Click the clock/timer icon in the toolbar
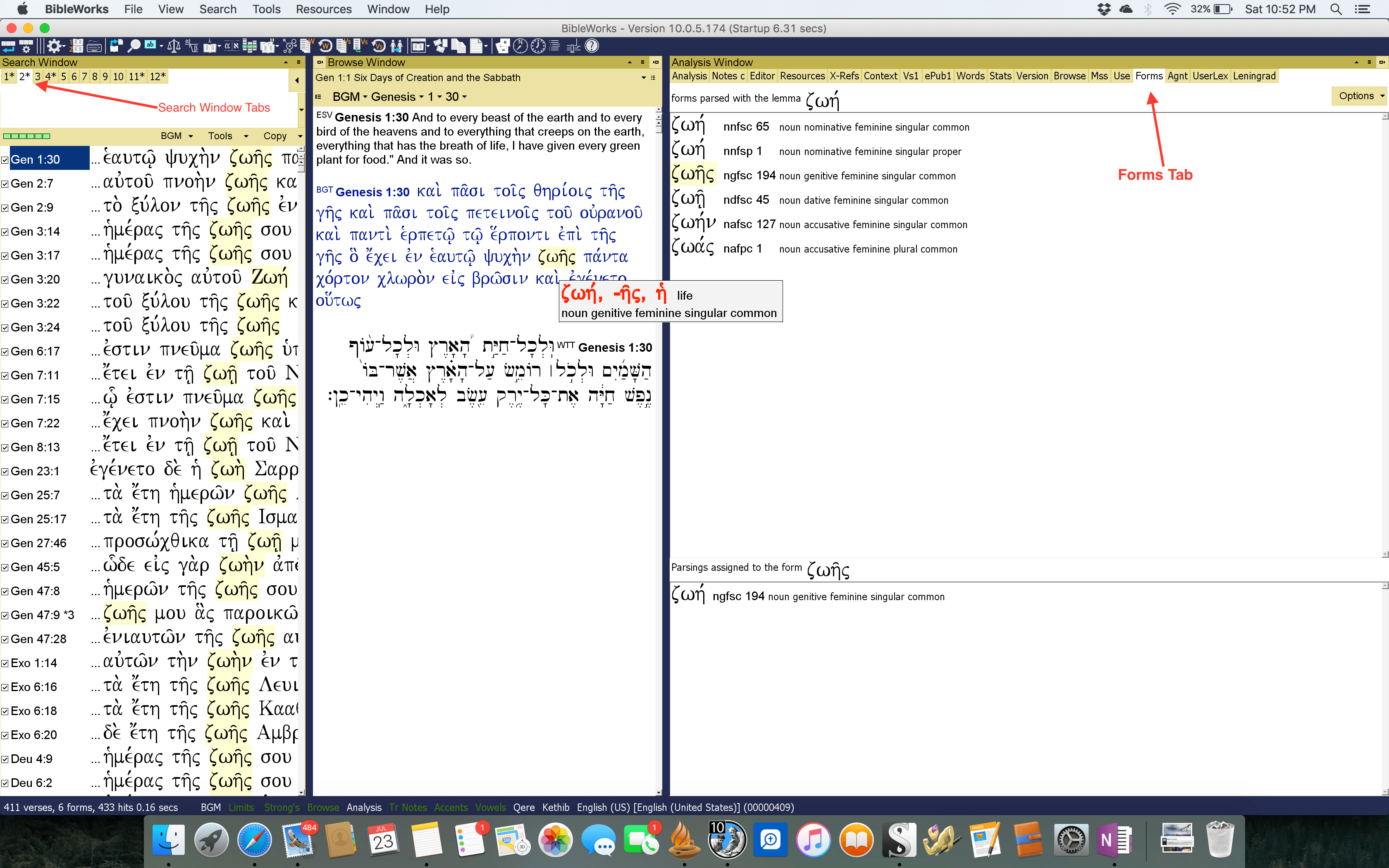 pos(538,46)
